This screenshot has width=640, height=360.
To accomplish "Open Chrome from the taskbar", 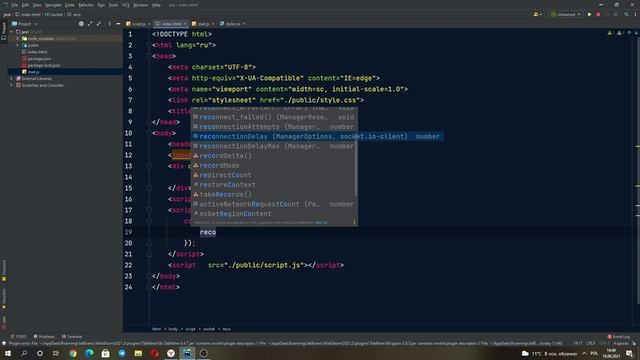I will (x=73, y=353).
